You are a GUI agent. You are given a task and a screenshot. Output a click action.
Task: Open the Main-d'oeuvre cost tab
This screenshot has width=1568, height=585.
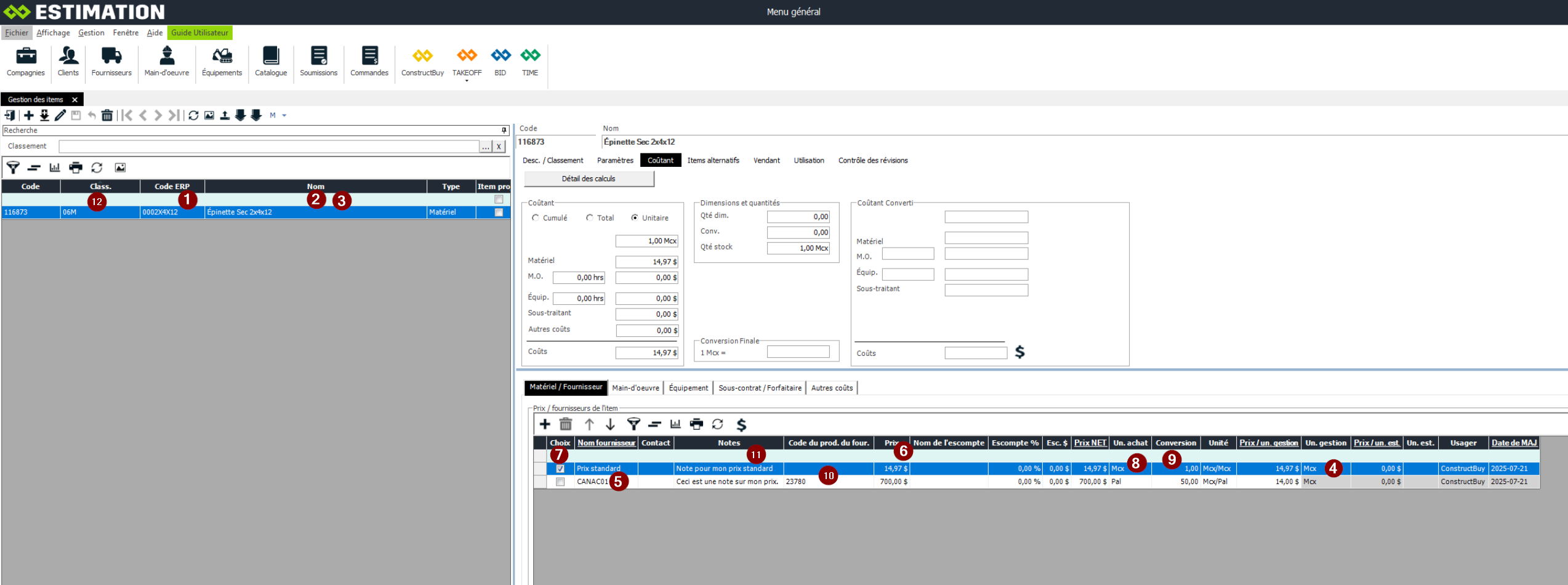coord(635,388)
